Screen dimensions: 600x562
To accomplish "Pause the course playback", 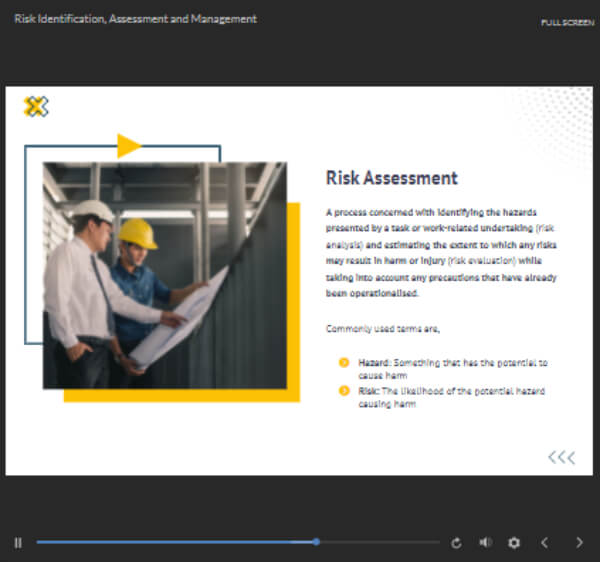I will pyautogui.click(x=18, y=542).
